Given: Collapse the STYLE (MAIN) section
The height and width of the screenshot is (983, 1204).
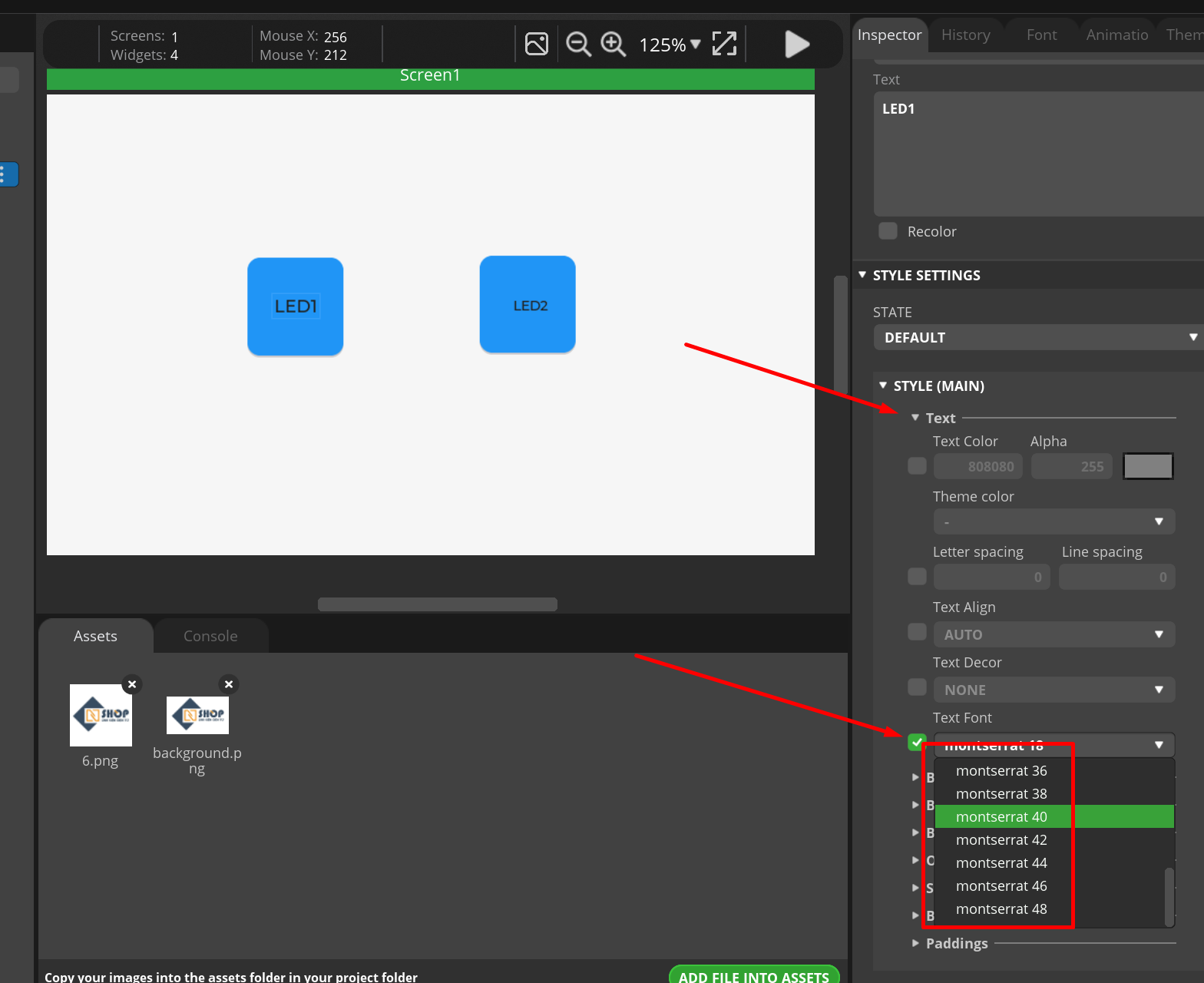Looking at the screenshot, I should [883, 386].
